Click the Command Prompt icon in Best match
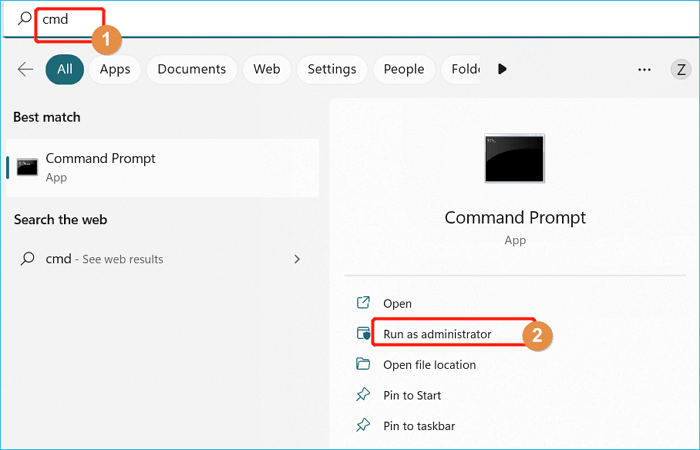Screen dimensions: 700x450 [28, 166]
